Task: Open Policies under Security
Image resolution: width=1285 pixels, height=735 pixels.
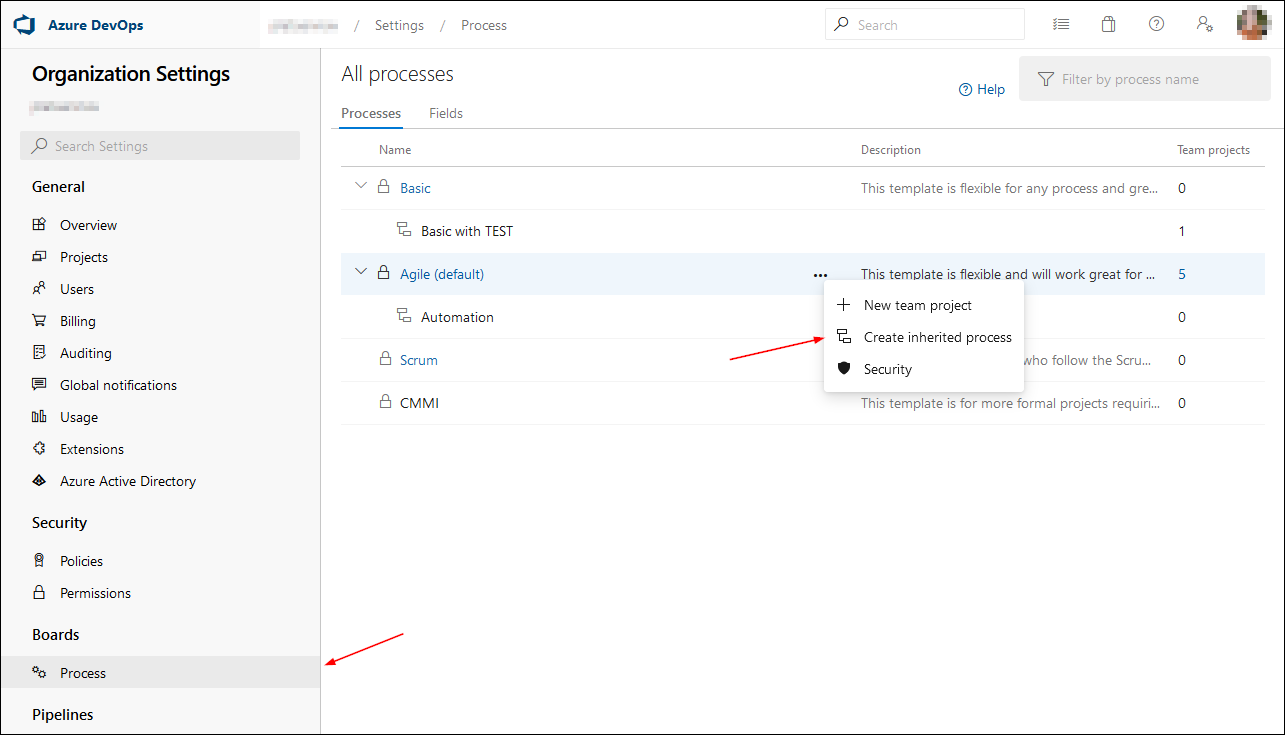Action: [81, 561]
